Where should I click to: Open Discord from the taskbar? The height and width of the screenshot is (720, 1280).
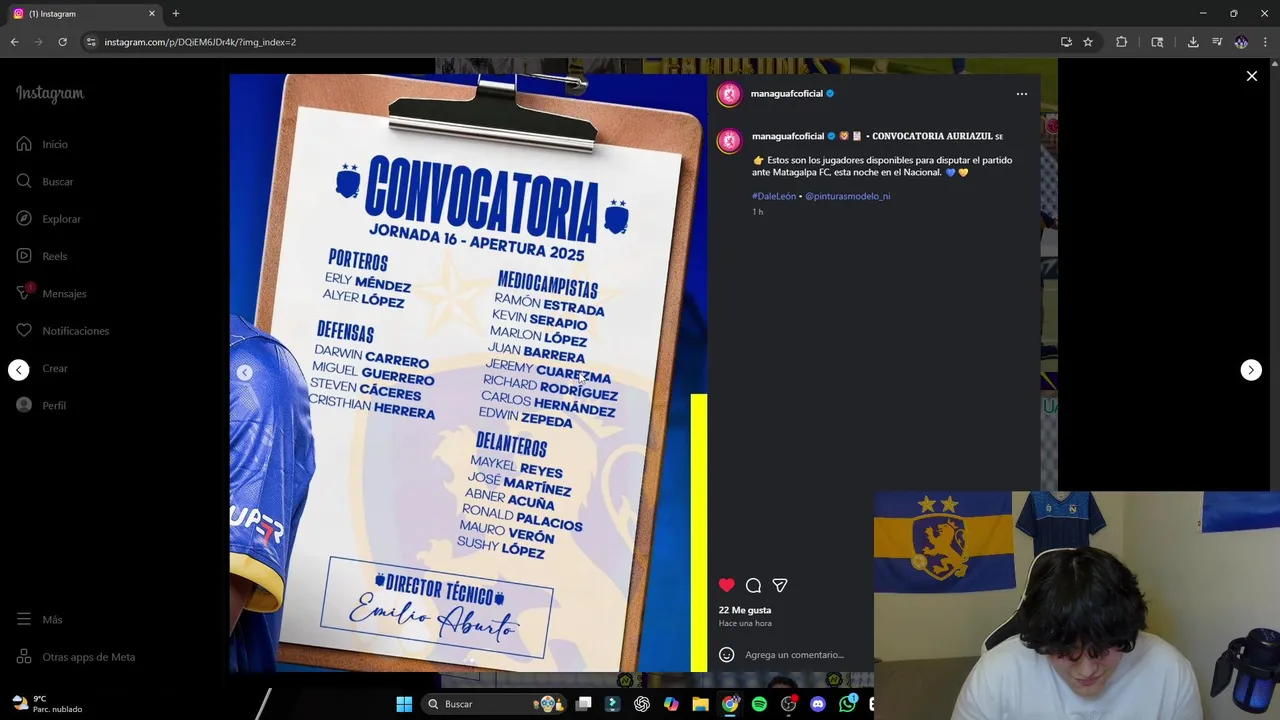[x=818, y=704]
